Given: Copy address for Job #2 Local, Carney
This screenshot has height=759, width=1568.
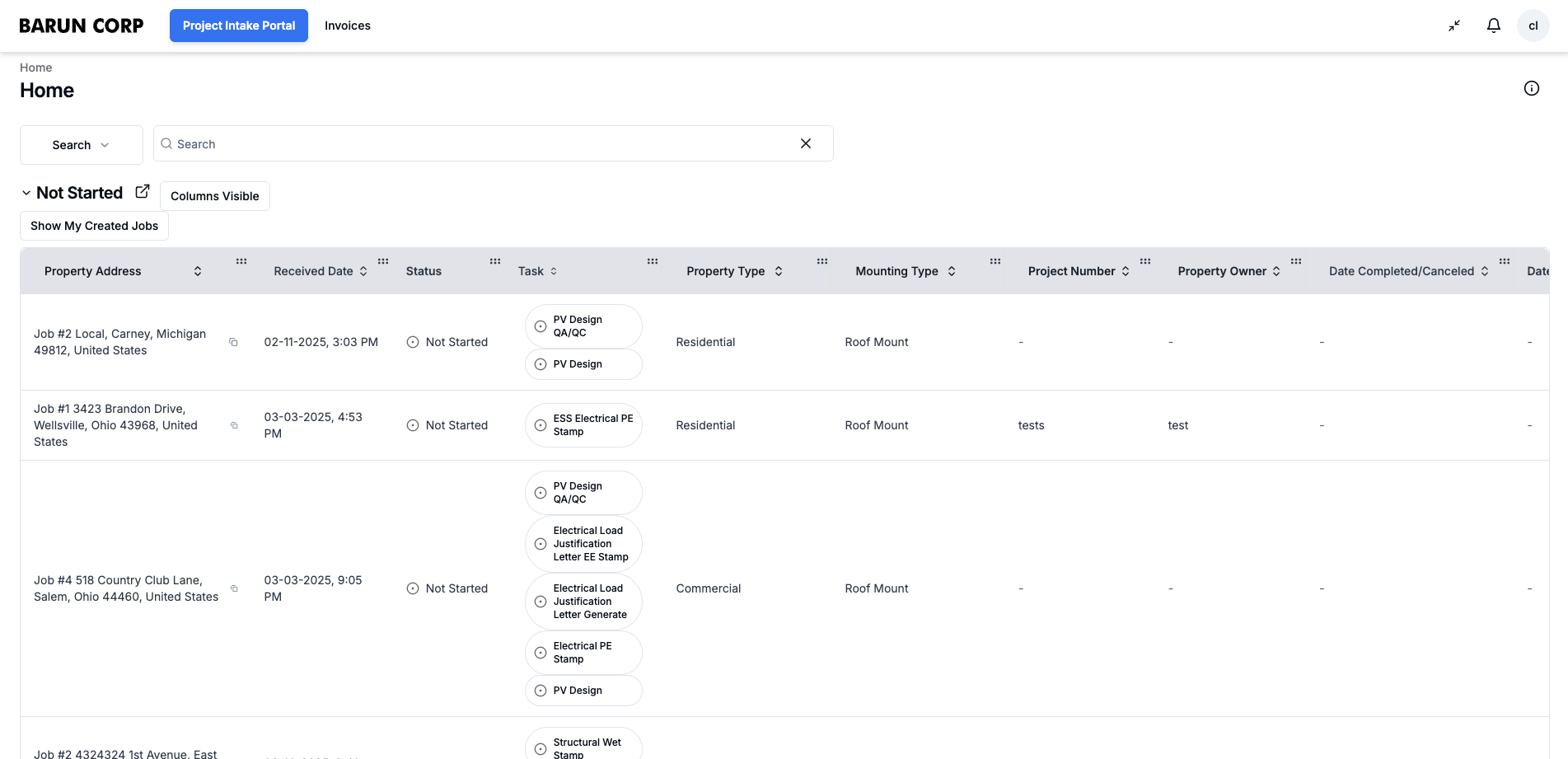Looking at the screenshot, I should pyautogui.click(x=233, y=342).
